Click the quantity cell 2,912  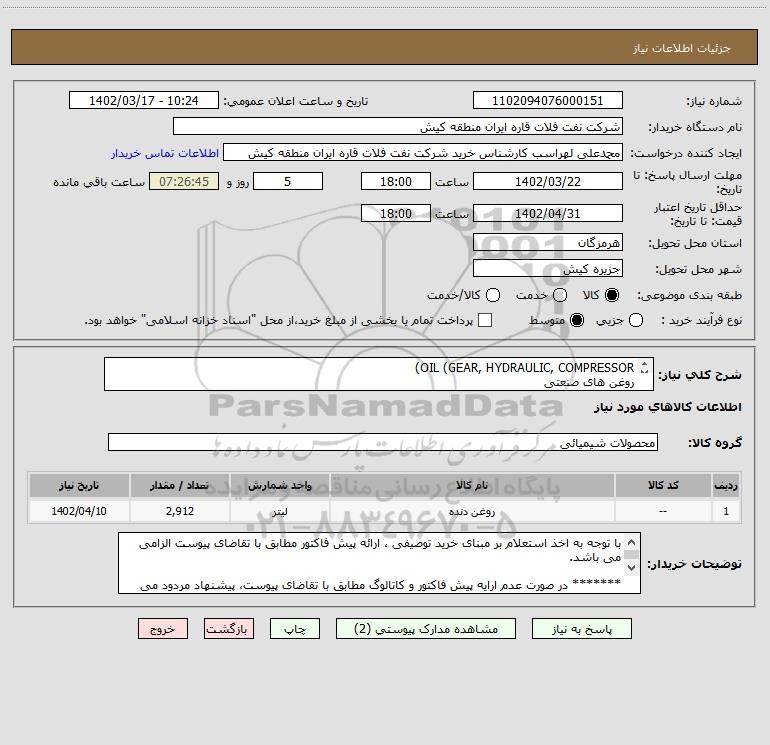180,511
